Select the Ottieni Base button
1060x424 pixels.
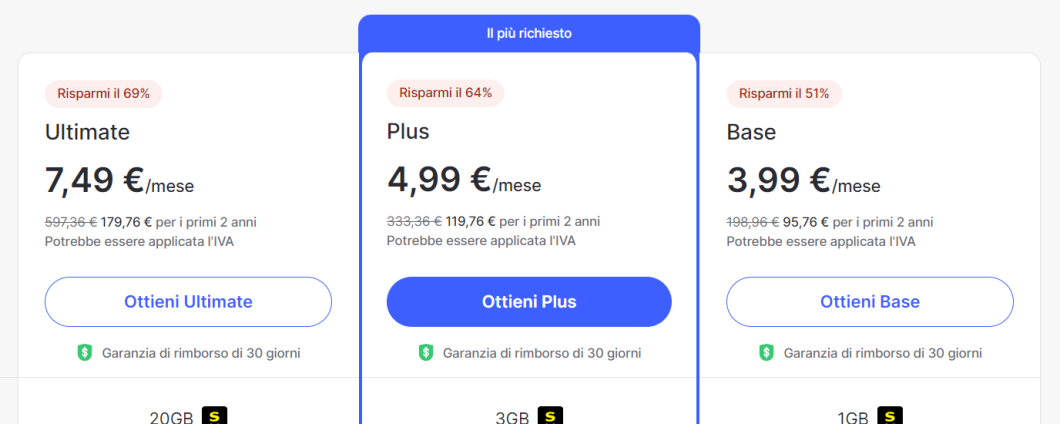click(x=869, y=302)
